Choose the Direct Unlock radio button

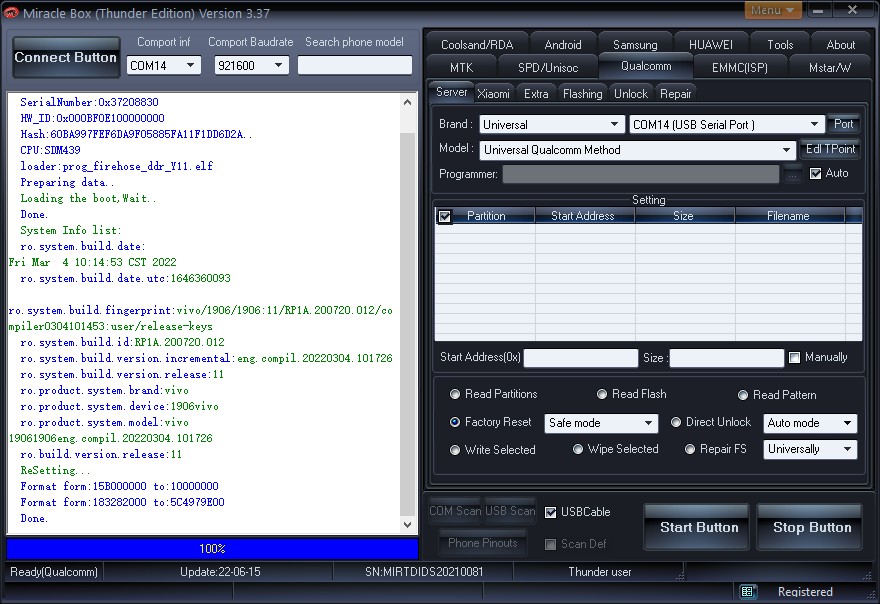point(676,422)
